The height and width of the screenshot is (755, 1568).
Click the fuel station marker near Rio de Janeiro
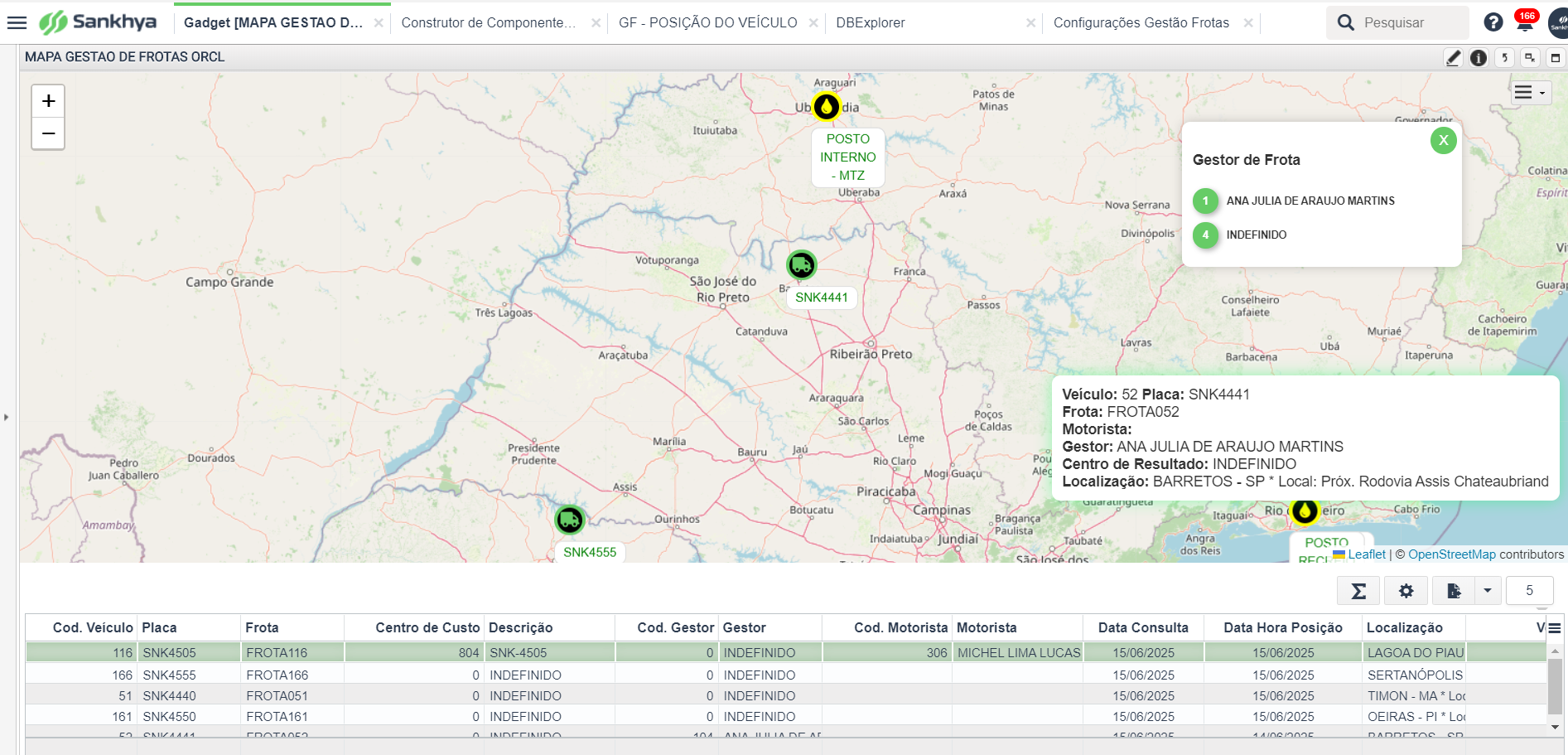(x=1305, y=511)
